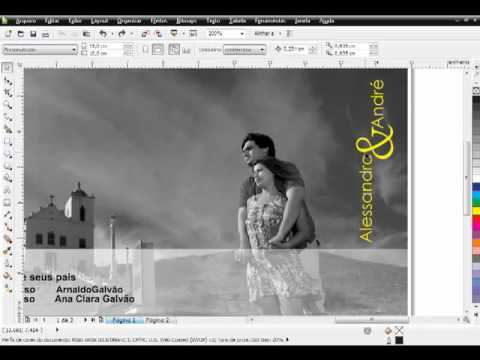This screenshot has height=360, width=480.
Task: Open the Layout menu
Action: 99,21
